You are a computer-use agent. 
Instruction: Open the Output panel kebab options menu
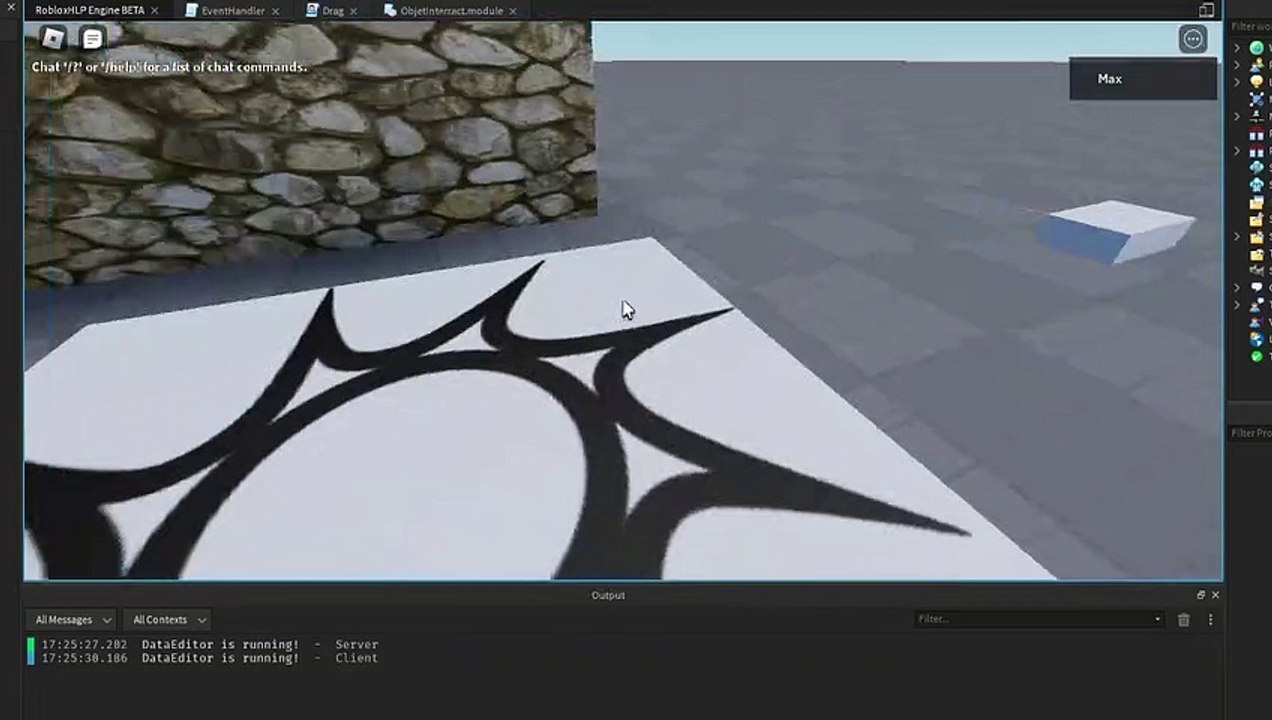pos(1210,620)
